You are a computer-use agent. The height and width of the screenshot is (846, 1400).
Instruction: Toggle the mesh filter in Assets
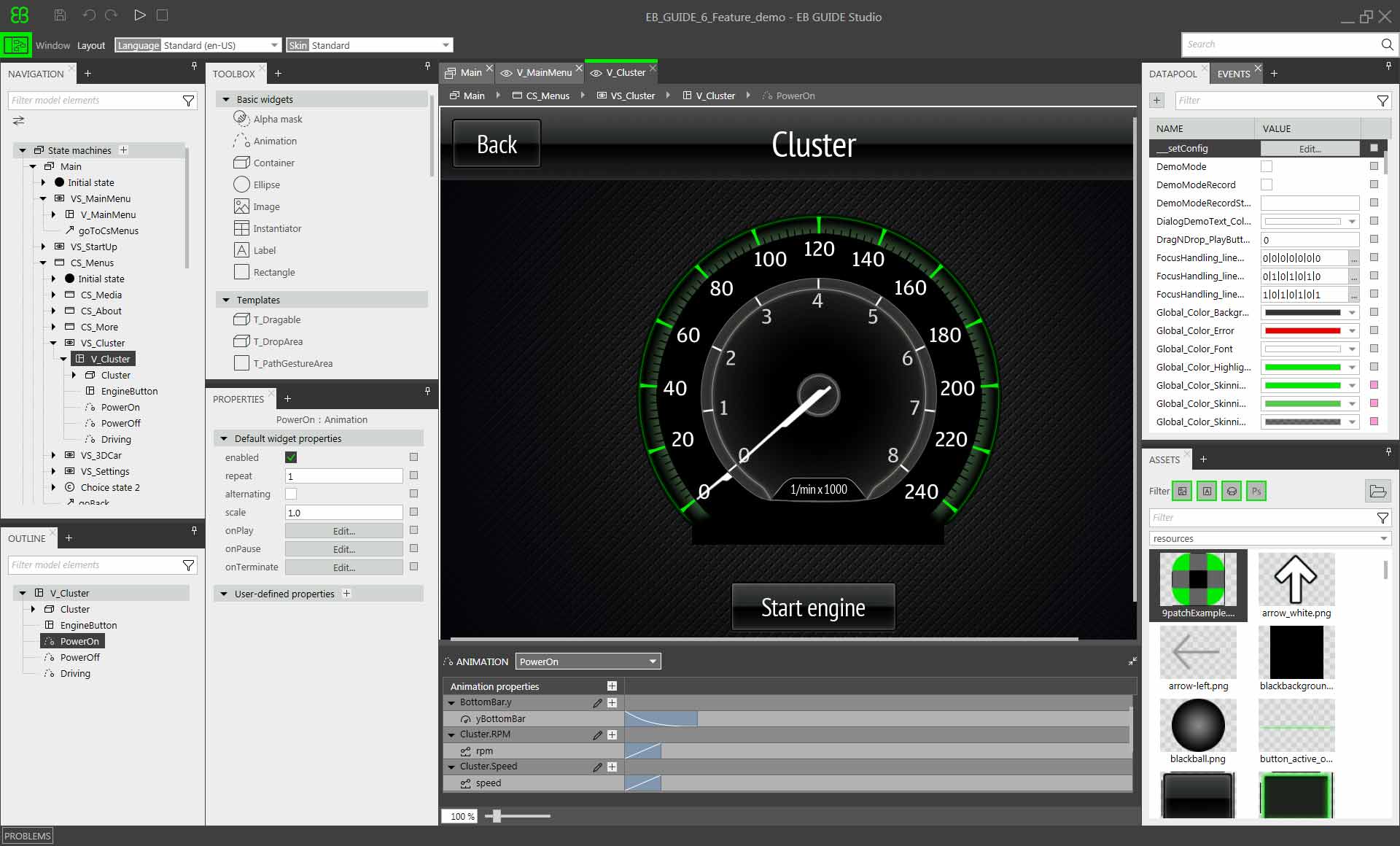pos(1232,492)
